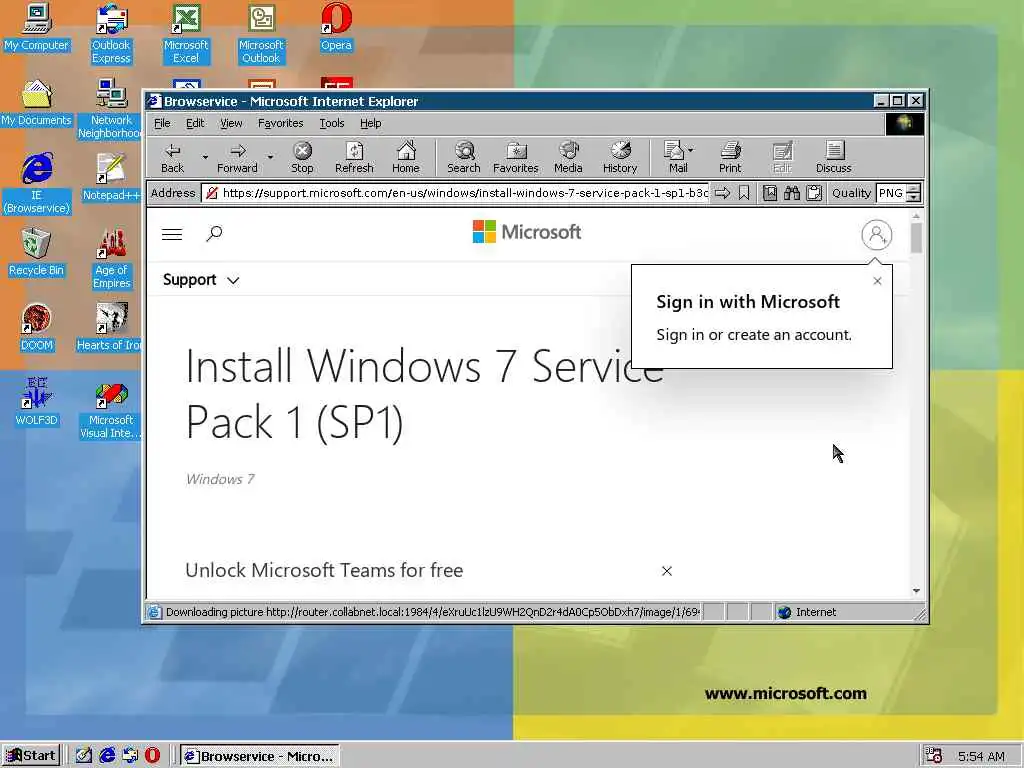Screen dimensions: 1024x768
Task: Expand the Forward button history dropdown arrow
Action: [x=270, y=157]
